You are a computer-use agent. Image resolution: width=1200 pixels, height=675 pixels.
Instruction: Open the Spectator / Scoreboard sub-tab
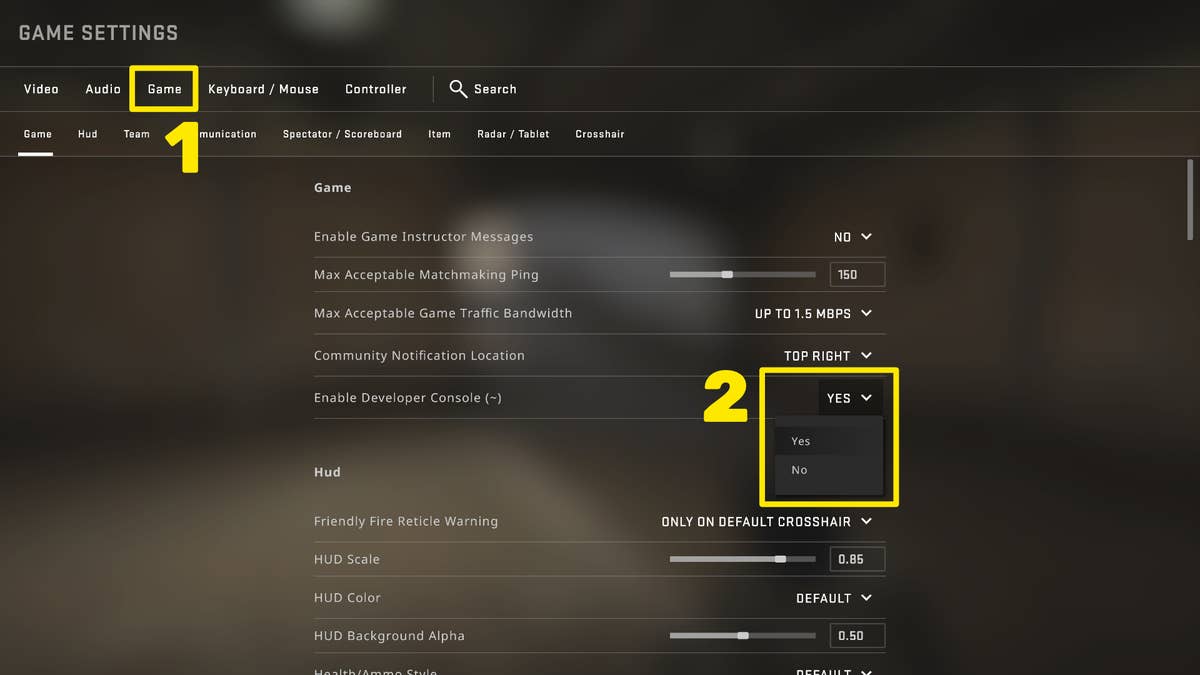pyautogui.click(x=342, y=133)
